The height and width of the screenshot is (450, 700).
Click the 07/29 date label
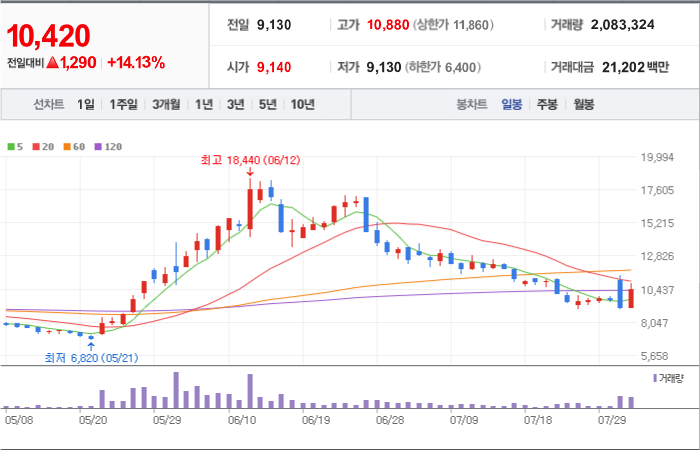[611, 420]
